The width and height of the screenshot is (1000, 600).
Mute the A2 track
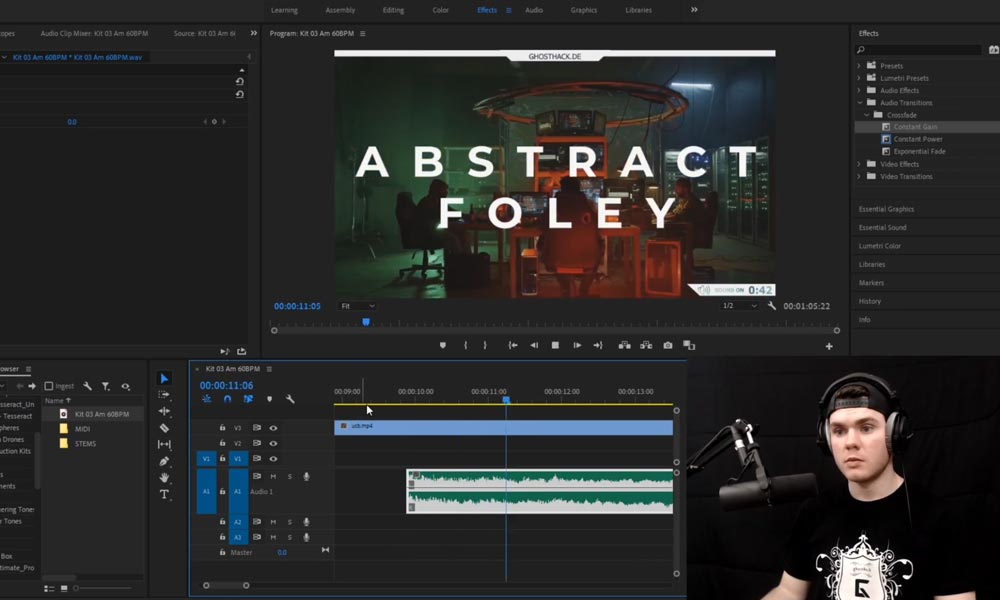(273, 522)
